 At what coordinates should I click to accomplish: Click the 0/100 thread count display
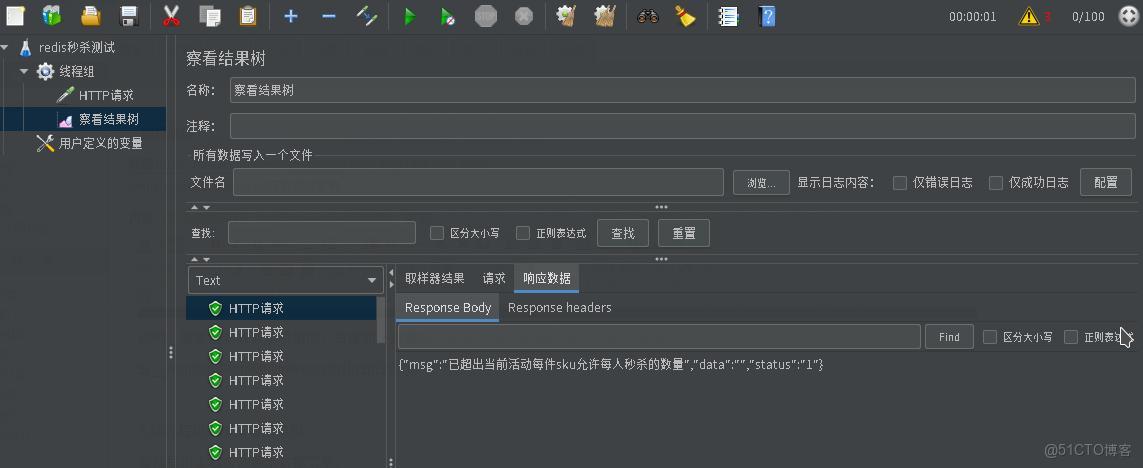(x=1088, y=17)
